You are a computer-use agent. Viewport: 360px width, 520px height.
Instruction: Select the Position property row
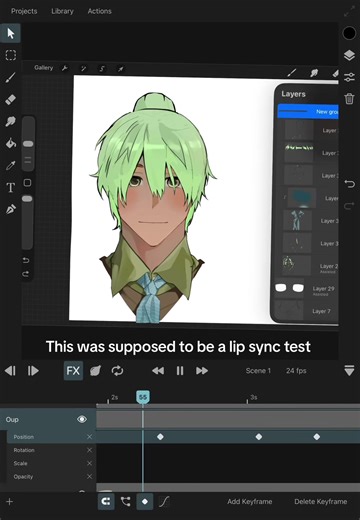[x=51, y=437]
